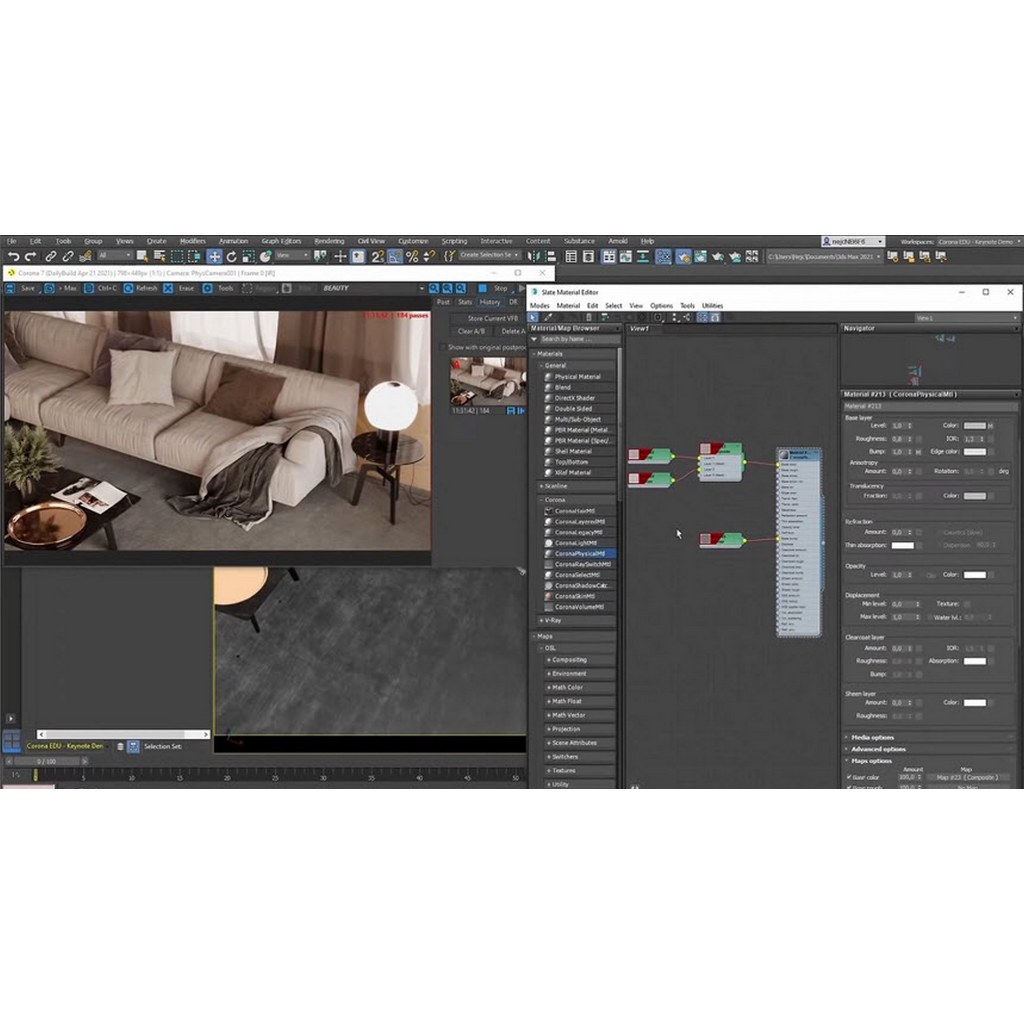
Task: Switch to the History tab in VFB
Action: (x=489, y=302)
